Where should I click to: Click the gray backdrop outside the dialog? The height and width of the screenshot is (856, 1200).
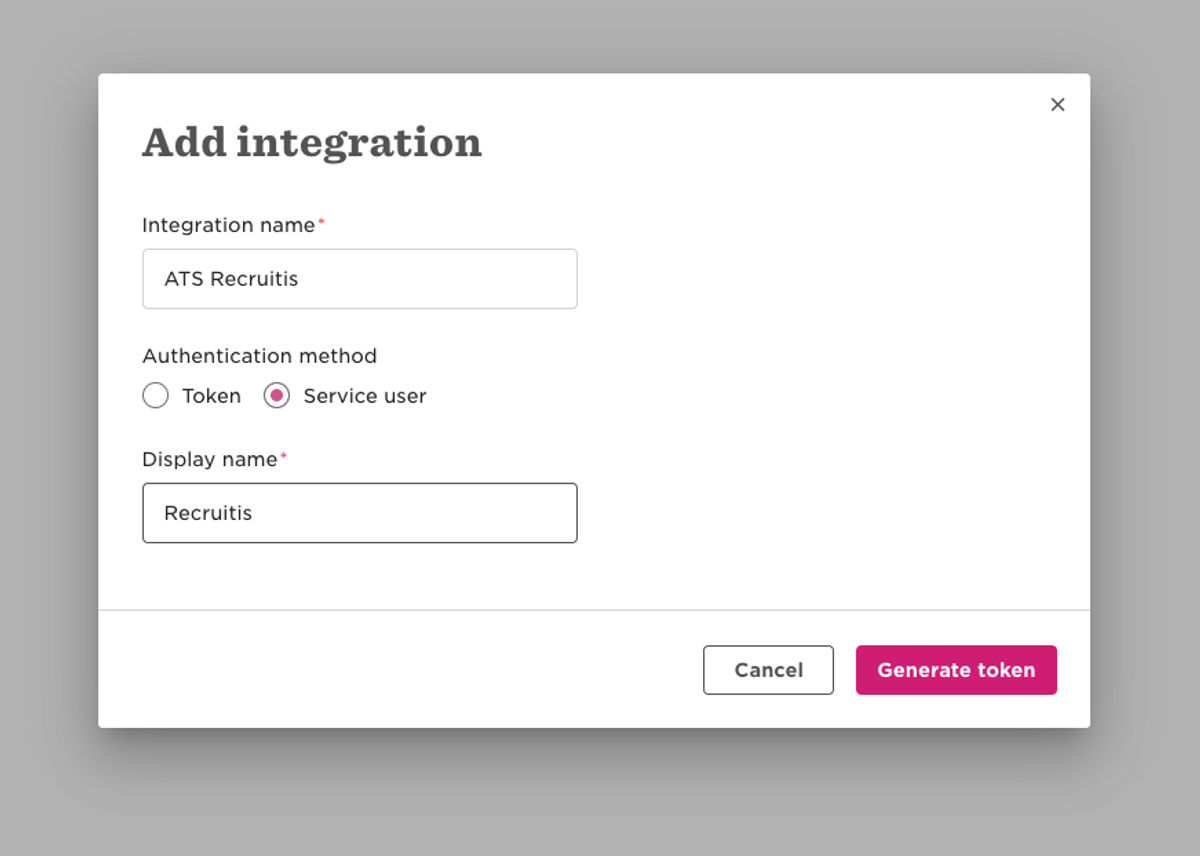(600, 790)
